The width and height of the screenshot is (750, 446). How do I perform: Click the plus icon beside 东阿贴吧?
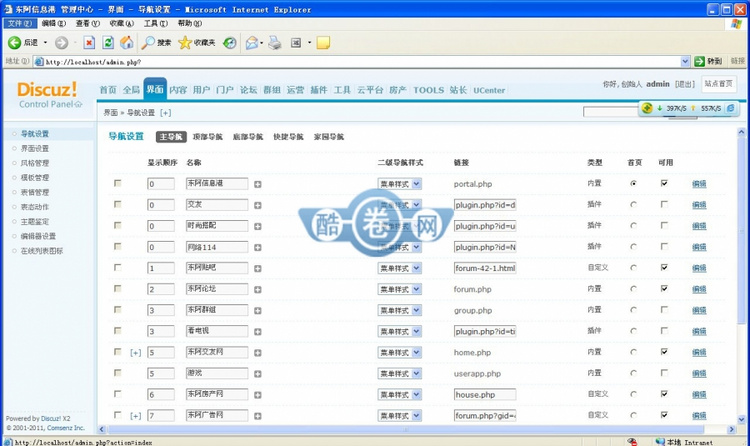257,268
